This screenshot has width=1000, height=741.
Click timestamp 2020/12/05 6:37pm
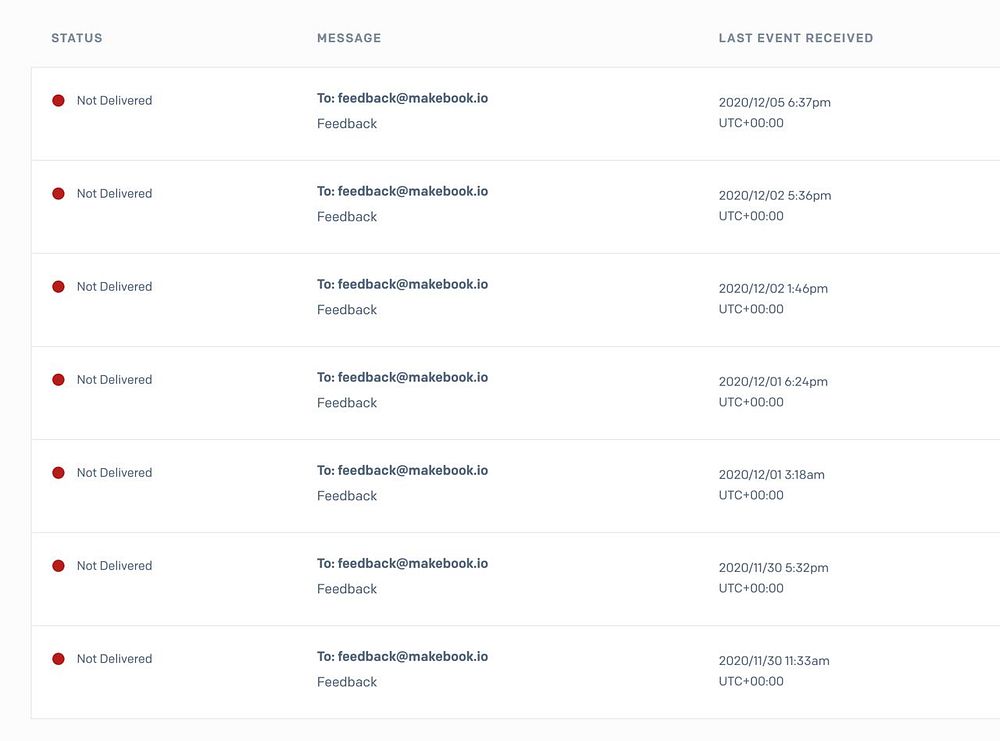[x=775, y=103]
